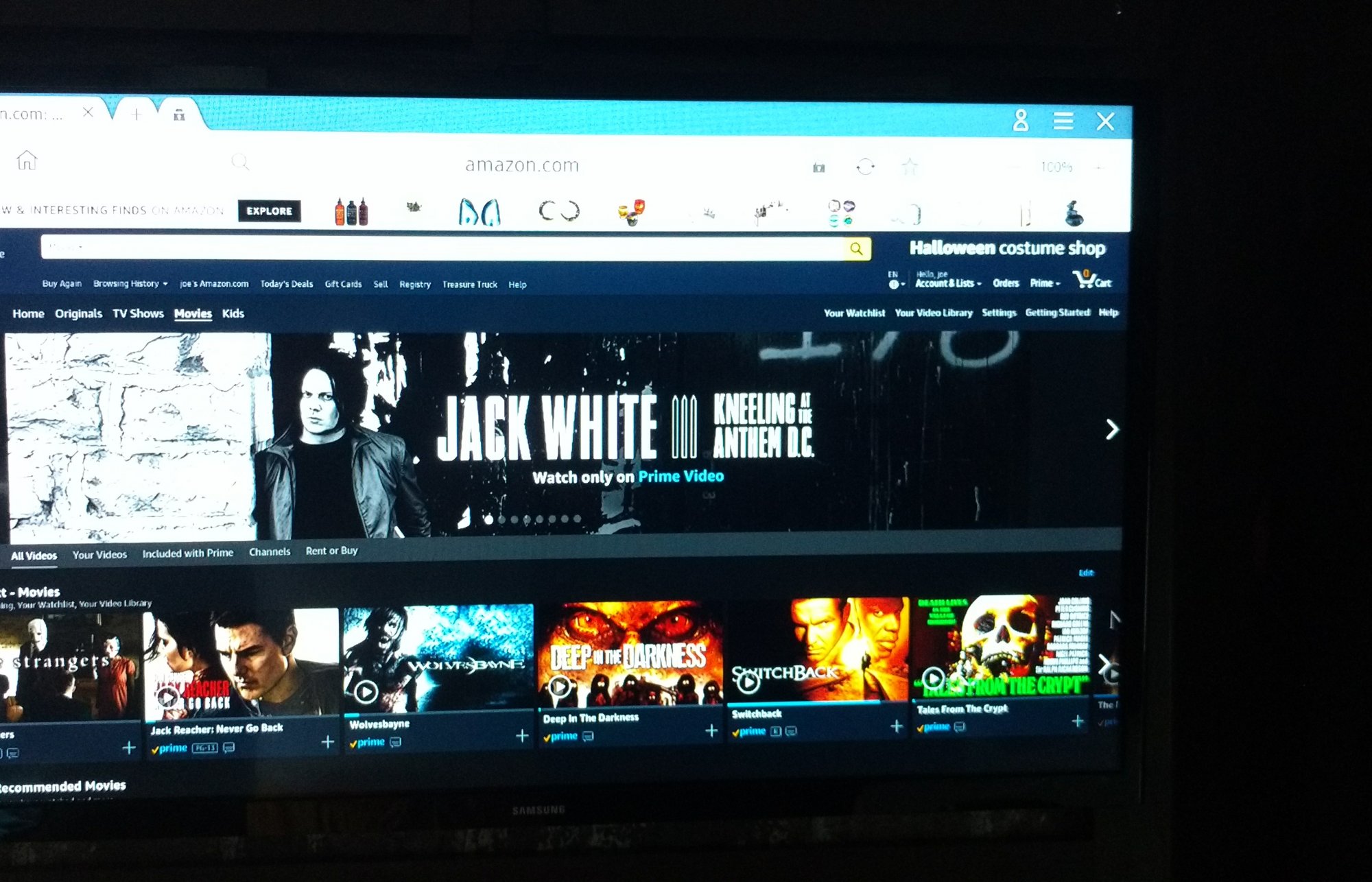Switch to Kids tab
The image size is (1372, 882).
pyautogui.click(x=233, y=313)
